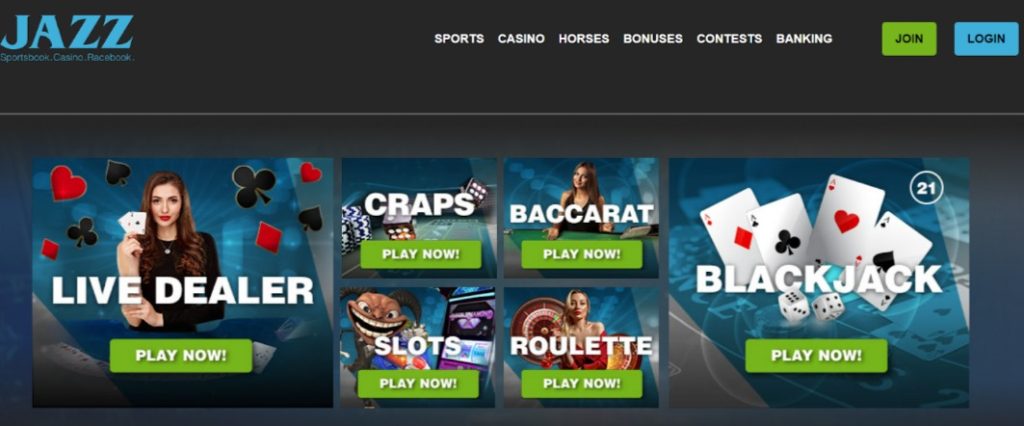The width and height of the screenshot is (1024, 426).
Task: Click the 21 circle badge on Blackjack
Action: click(x=926, y=189)
